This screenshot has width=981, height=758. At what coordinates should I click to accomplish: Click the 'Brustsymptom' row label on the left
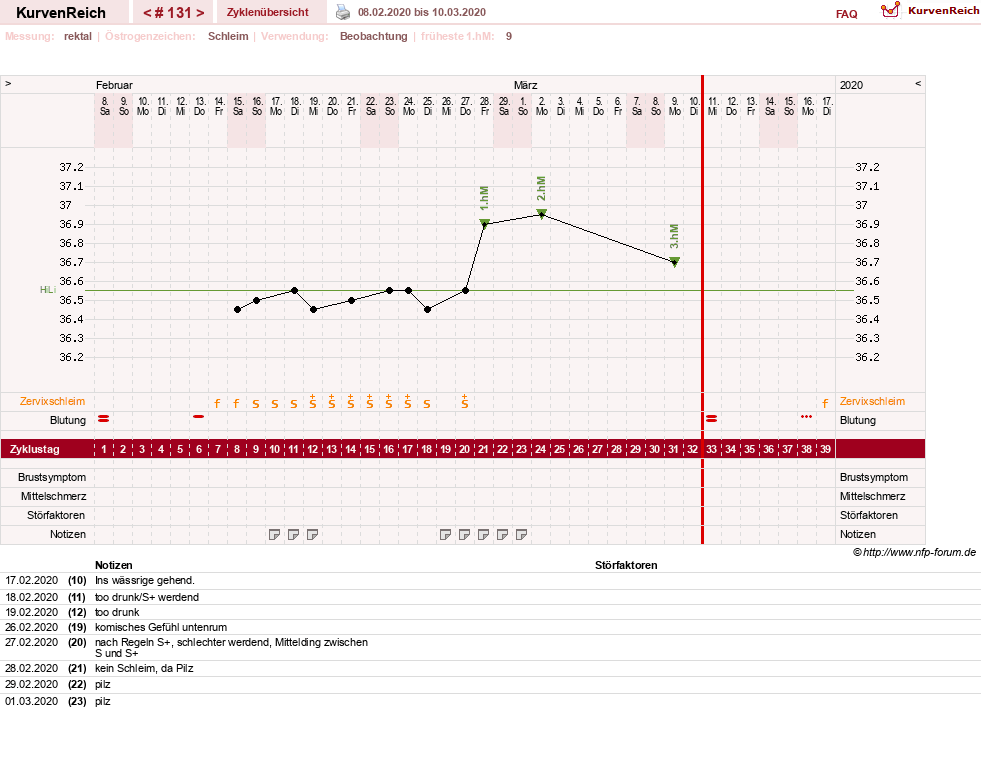click(52, 477)
